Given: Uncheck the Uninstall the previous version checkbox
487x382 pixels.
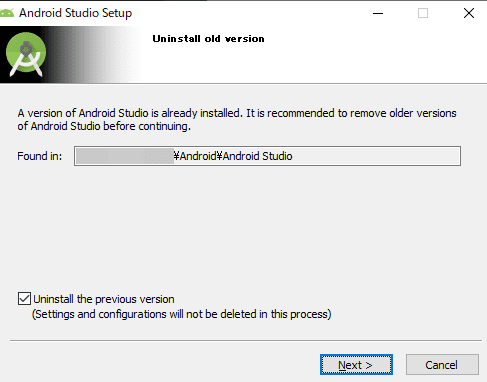Looking at the screenshot, I should click(x=24, y=299).
